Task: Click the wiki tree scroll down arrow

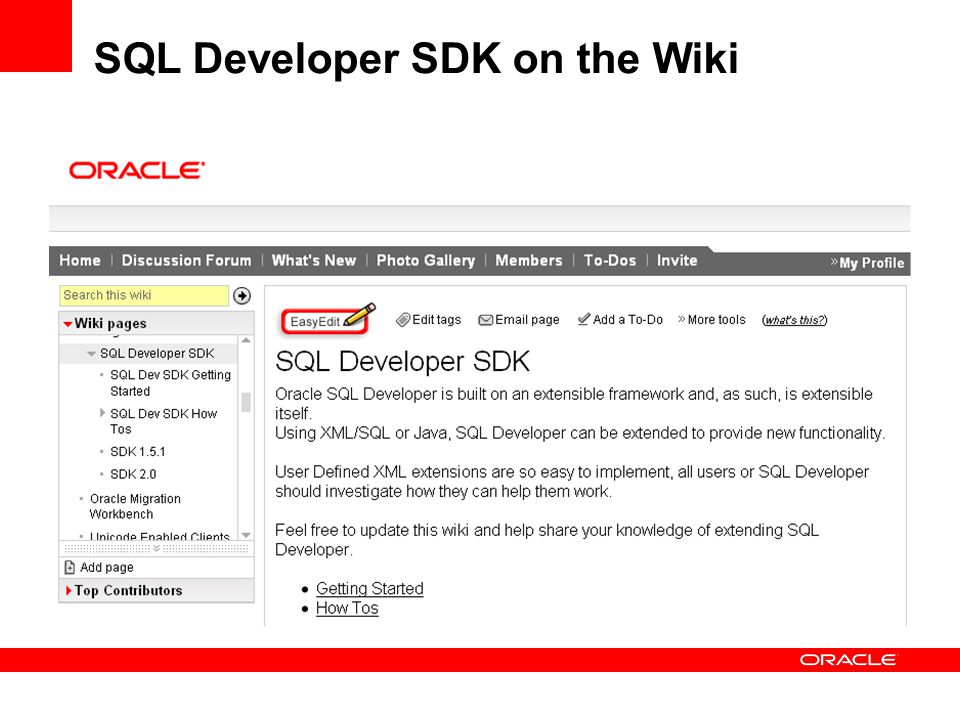Action: 246,535
